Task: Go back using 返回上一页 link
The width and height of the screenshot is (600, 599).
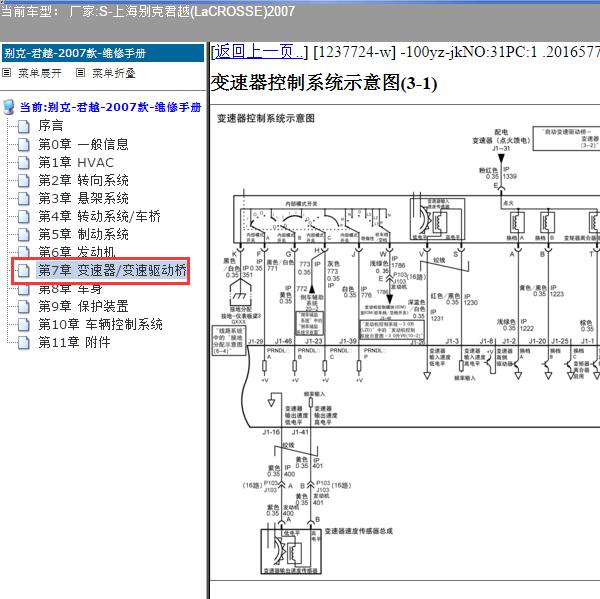Action: (x=258, y=52)
